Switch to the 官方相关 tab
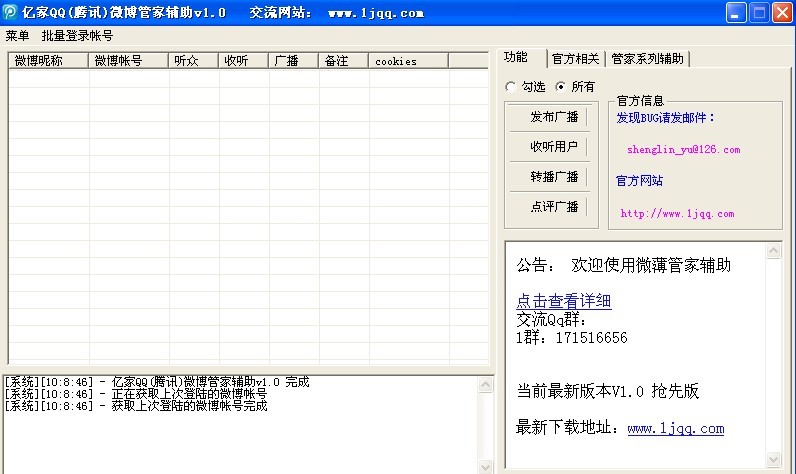The image size is (796, 474). (576, 59)
